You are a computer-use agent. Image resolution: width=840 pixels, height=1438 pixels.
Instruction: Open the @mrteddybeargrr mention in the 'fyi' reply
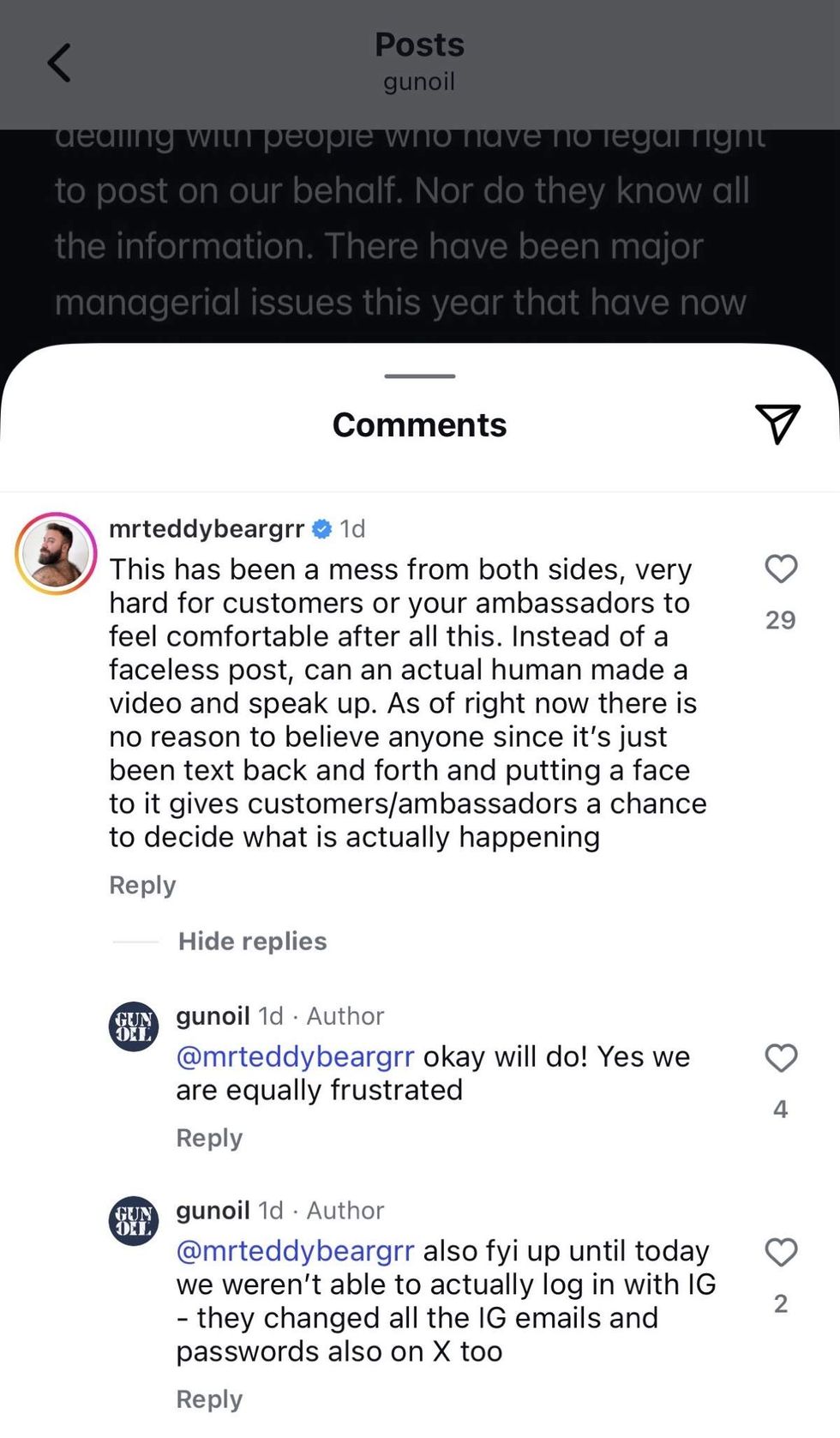[294, 1251]
